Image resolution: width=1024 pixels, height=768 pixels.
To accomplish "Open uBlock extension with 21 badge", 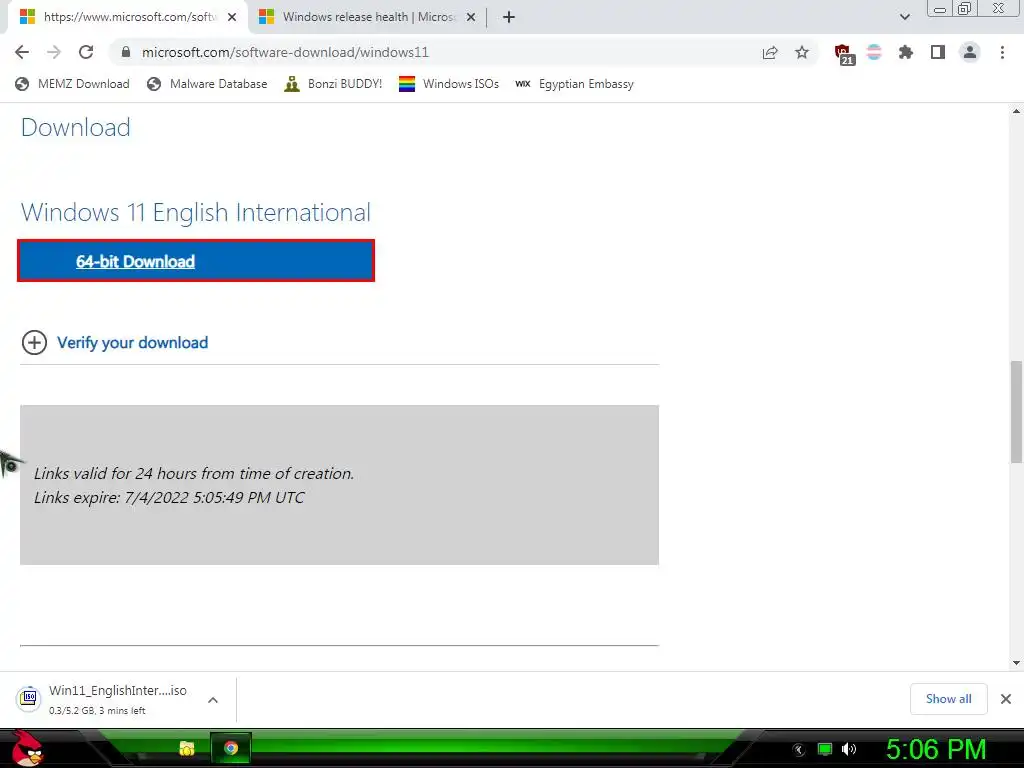I will pyautogui.click(x=844, y=54).
